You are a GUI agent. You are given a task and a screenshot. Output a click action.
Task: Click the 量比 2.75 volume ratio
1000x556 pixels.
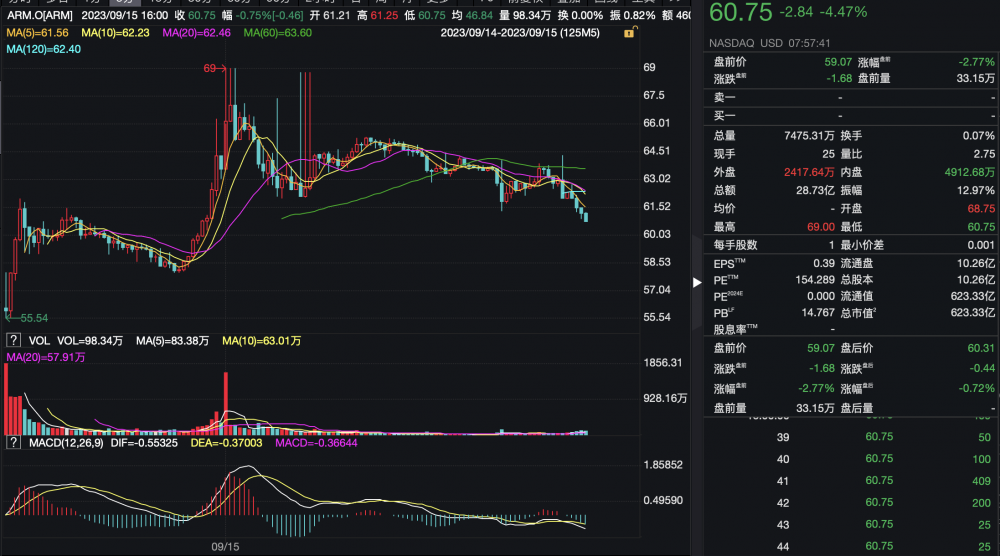click(984, 154)
